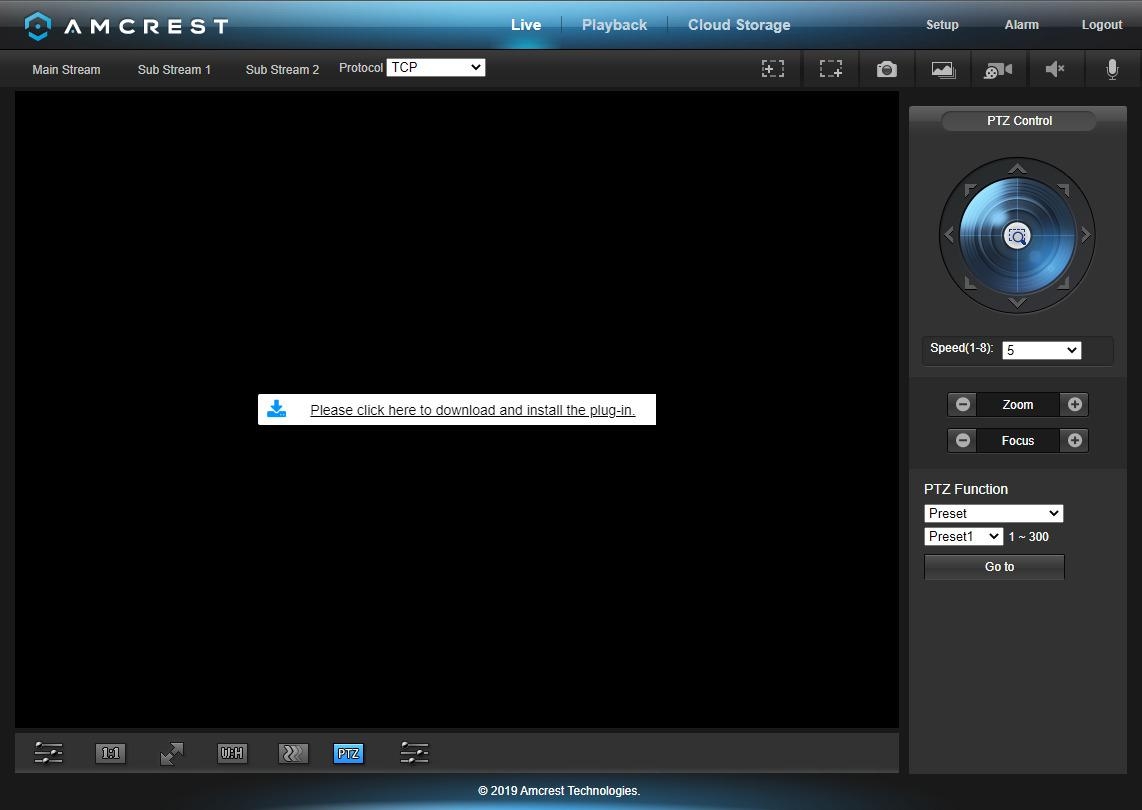Click the W:H aspect ratio icon
1142x810 pixels.
point(232,753)
